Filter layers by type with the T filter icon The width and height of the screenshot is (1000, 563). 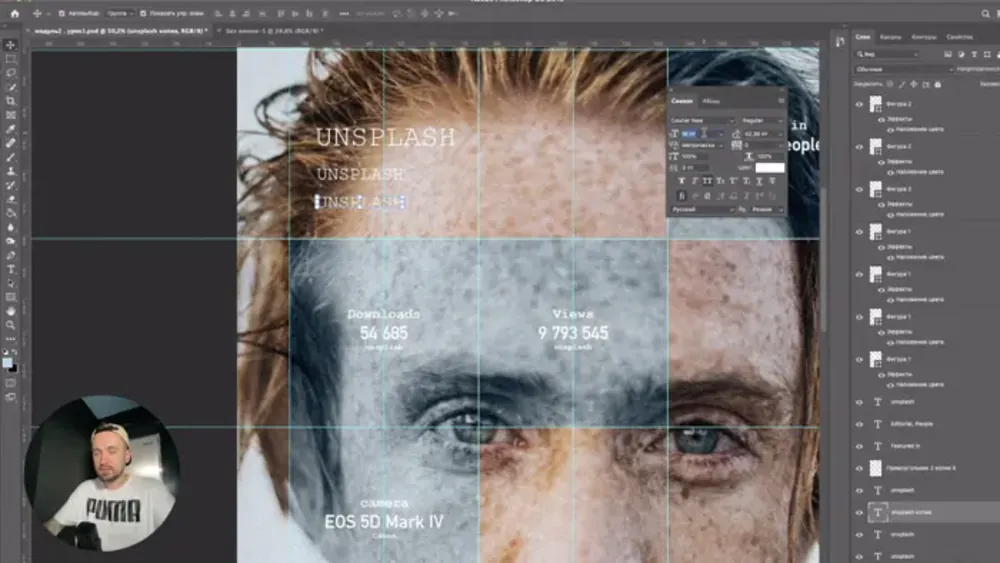(x=974, y=55)
